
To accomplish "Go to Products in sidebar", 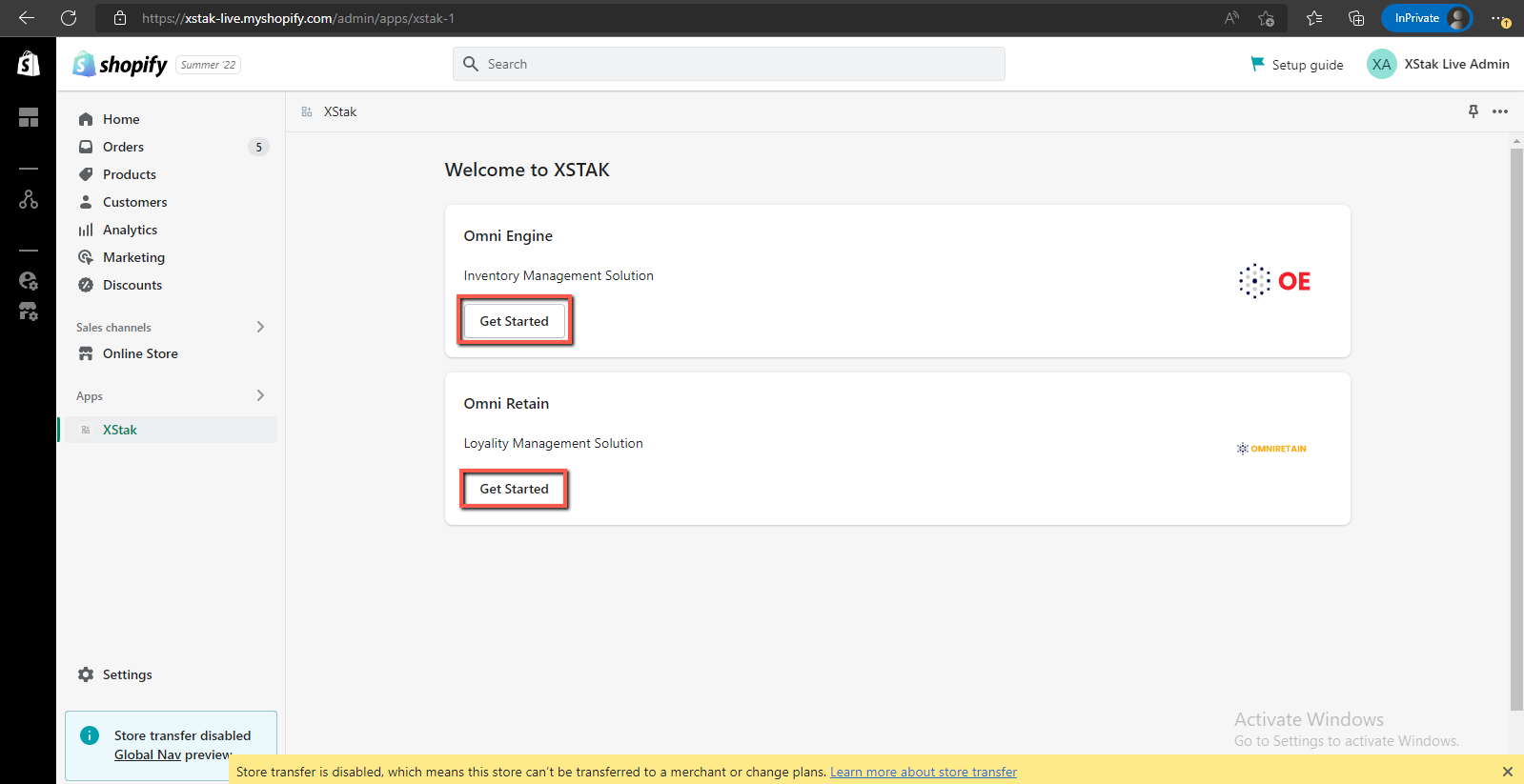I will (129, 174).
